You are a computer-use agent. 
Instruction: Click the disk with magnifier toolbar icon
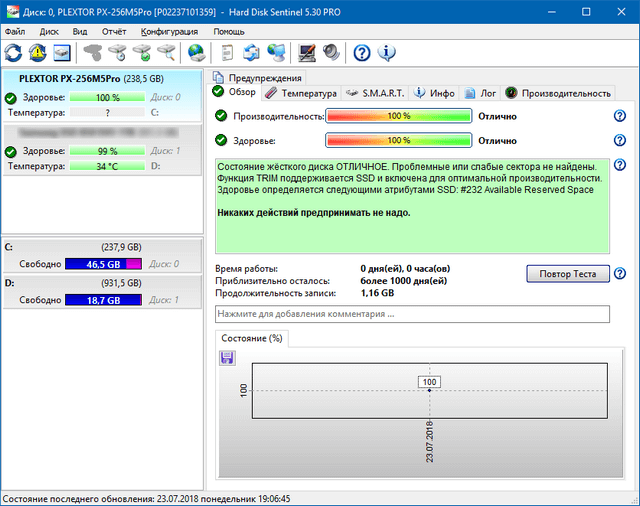pos(167,52)
